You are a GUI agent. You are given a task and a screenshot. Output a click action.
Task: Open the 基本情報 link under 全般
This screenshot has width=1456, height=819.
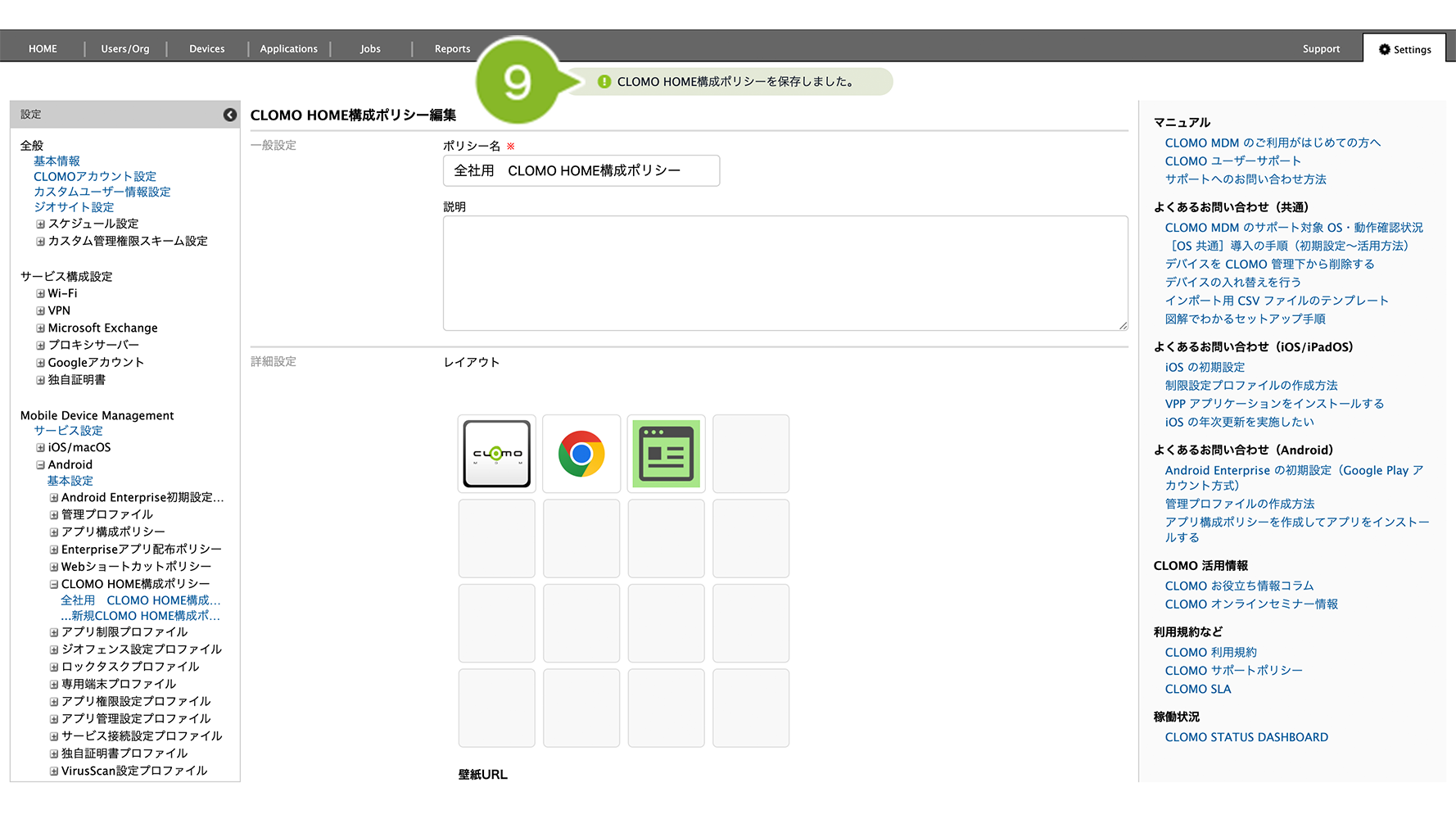click(57, 161)
